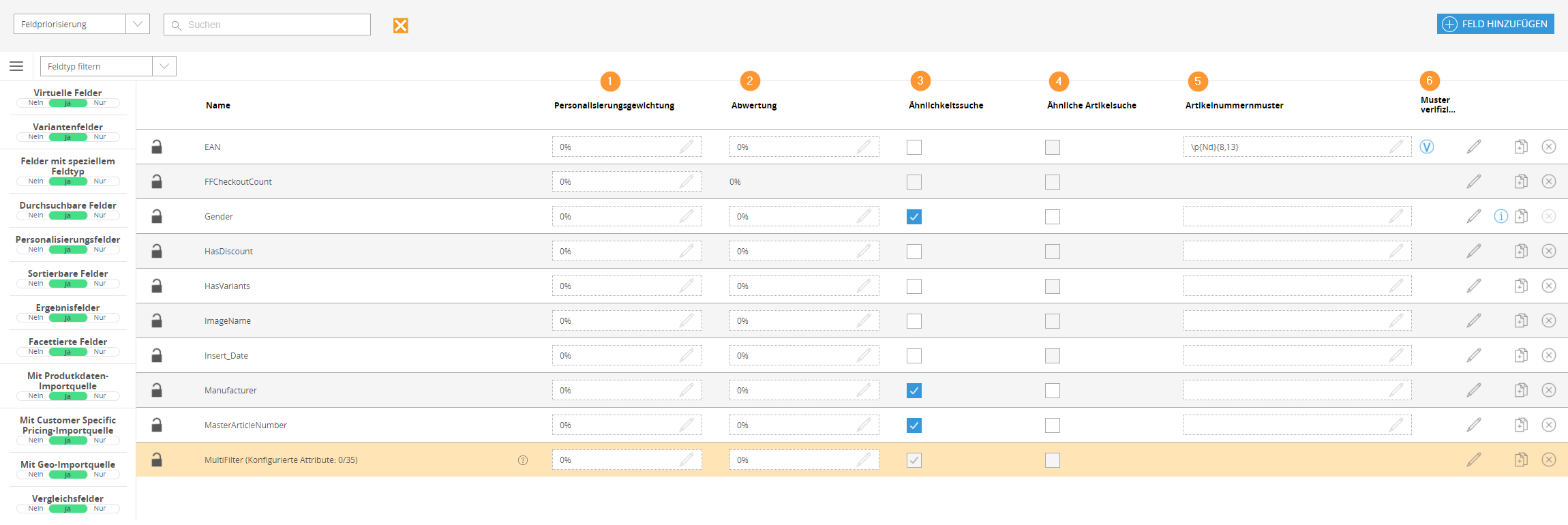The width and height of the screenshot is (1568, 525).
Task: Duplicate the Gender field
Action: (x=1521, y=216)
